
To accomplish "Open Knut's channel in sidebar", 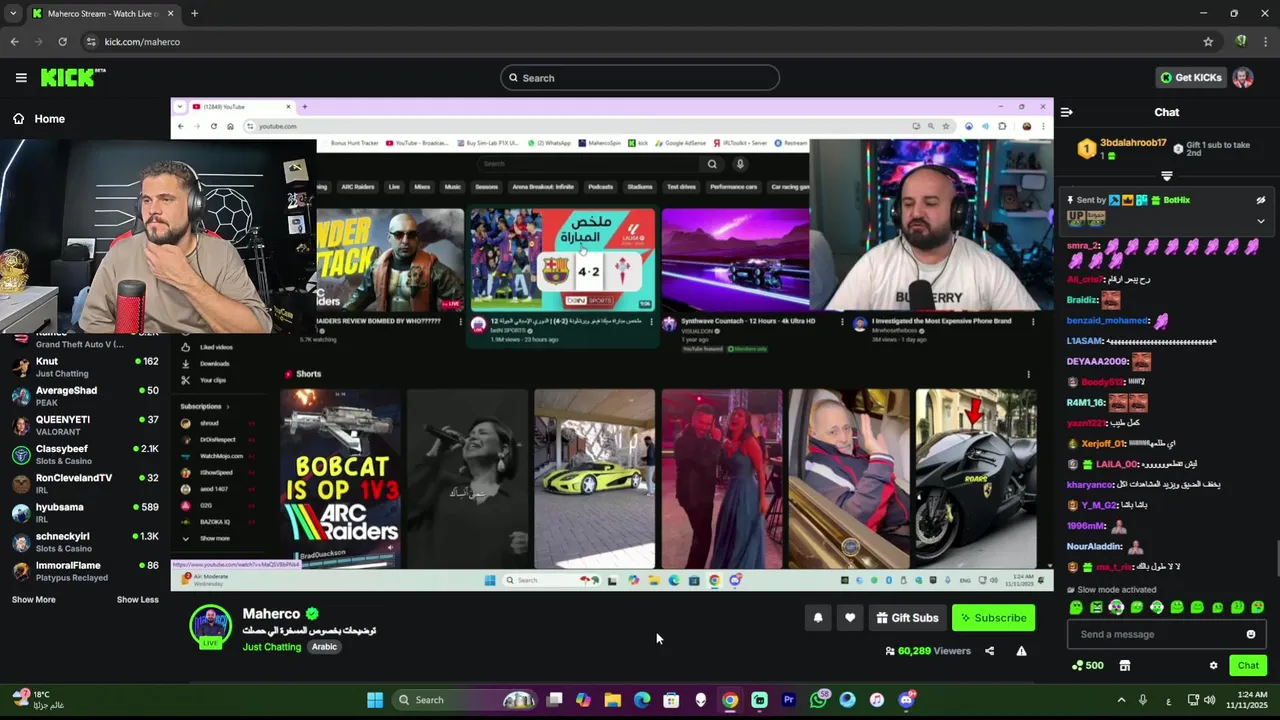I will click(x=85, y=367).
